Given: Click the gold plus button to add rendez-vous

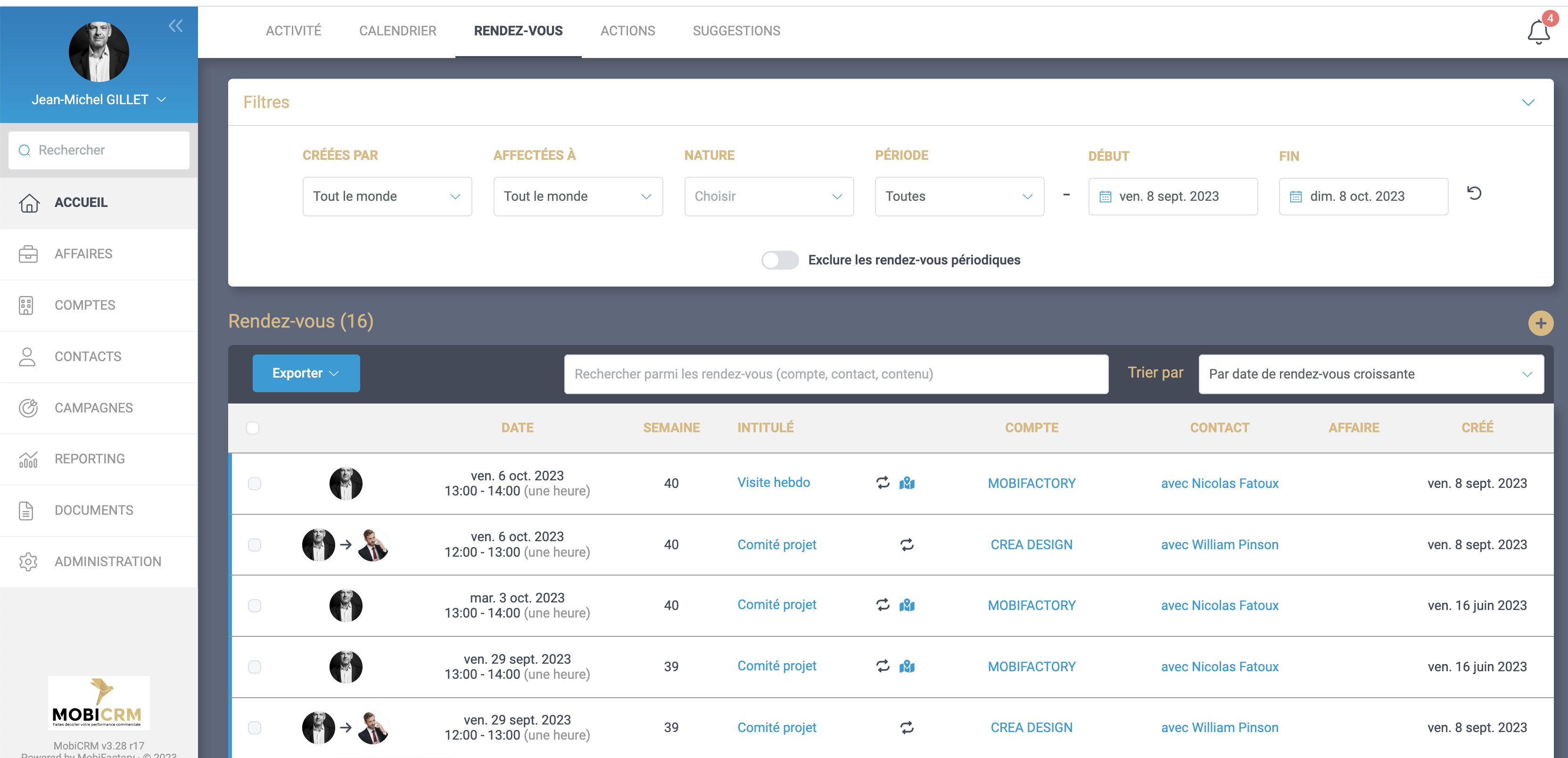Looking at the screenshot, I should (1540, 323).
